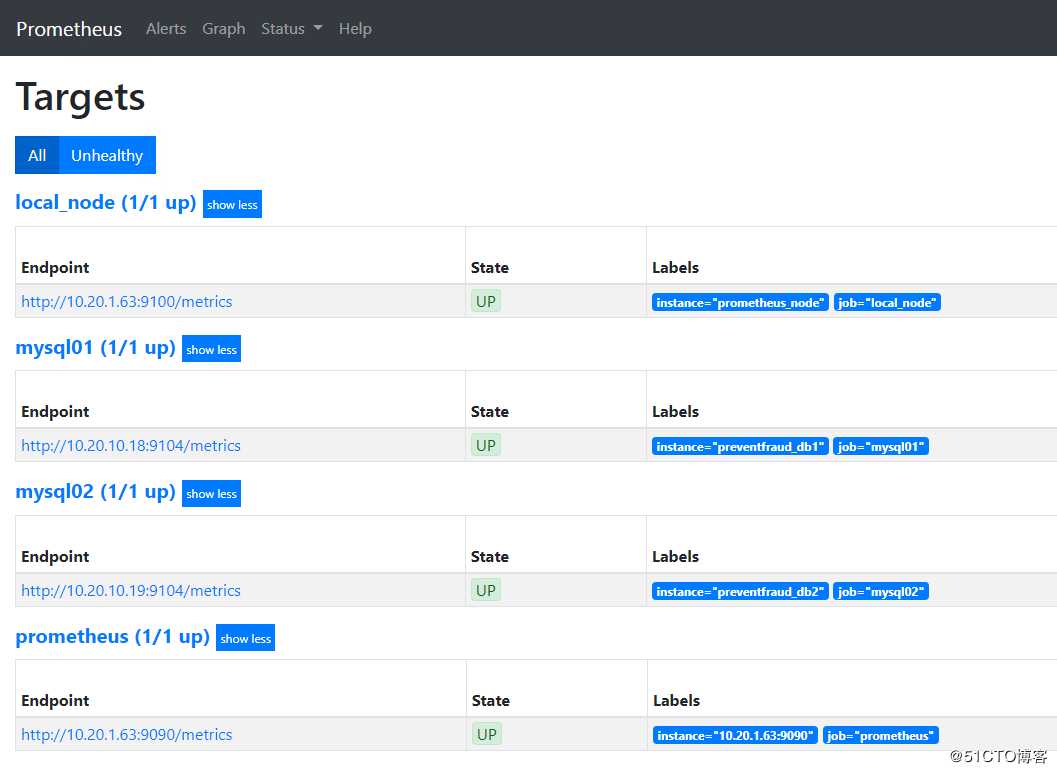
Task: Collapse local_node group with show less
Action: tap(232, 205)
